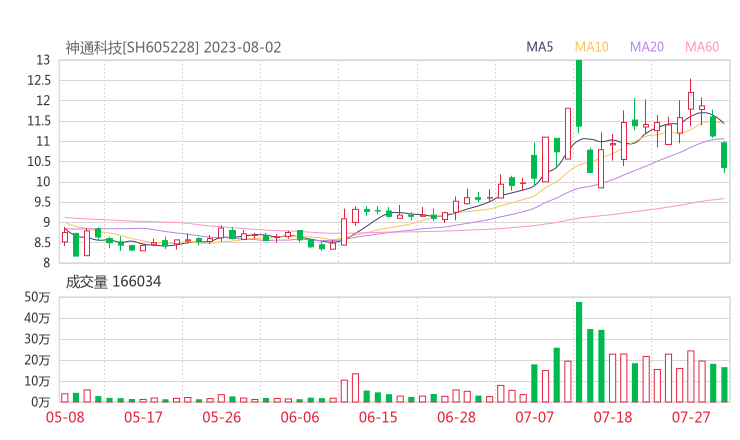Click the 13 price axis label
This screenshot has height=440, width=740.
point(43,60)
